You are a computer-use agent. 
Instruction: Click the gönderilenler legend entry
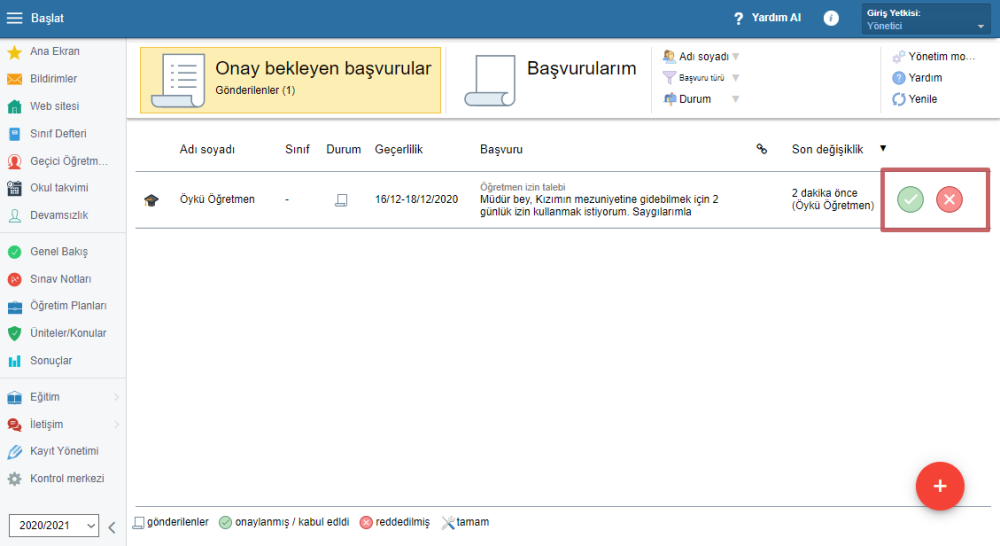pos(170,522)
